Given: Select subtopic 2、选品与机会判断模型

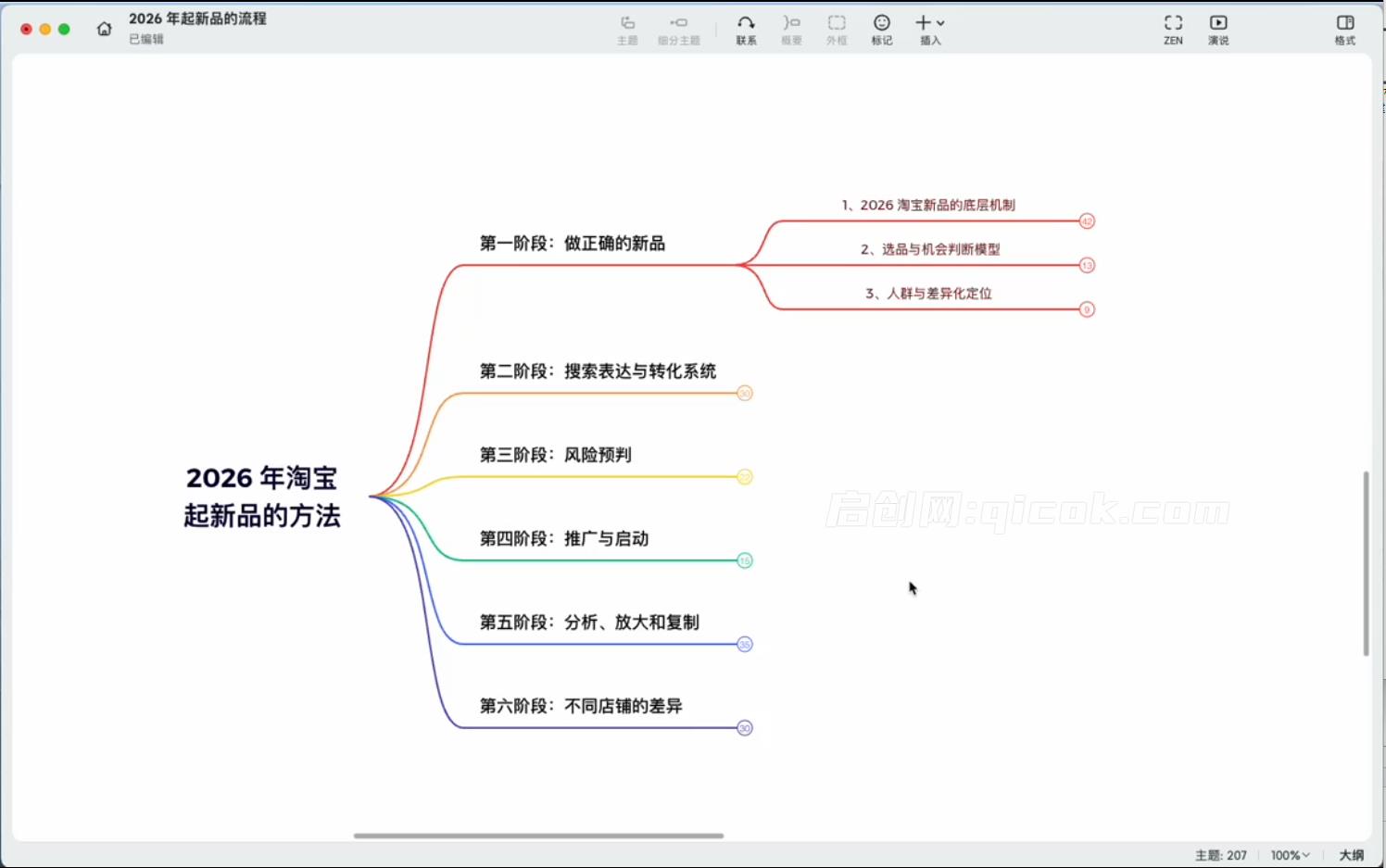Looking at the screenshot, I should pyautogui.click(x=930, y=249).
